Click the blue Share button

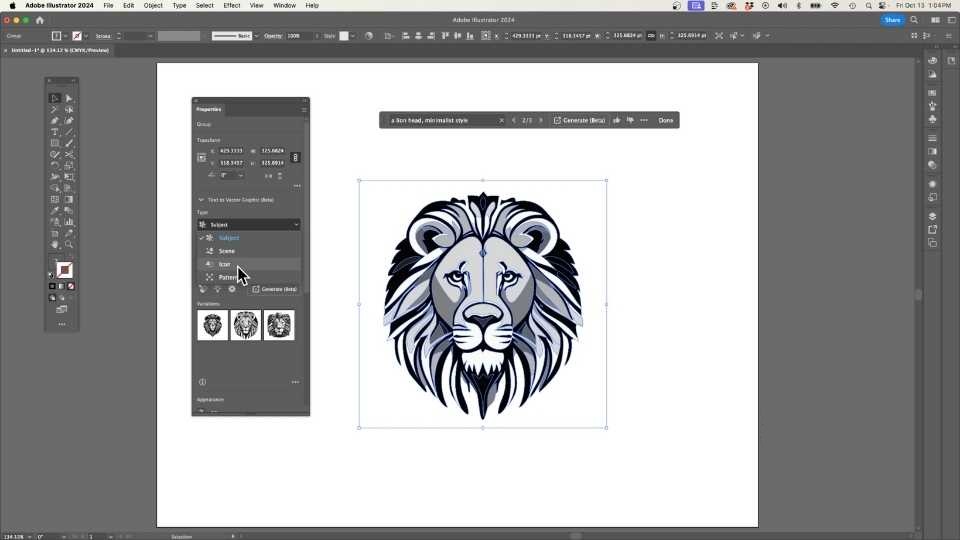891,20
